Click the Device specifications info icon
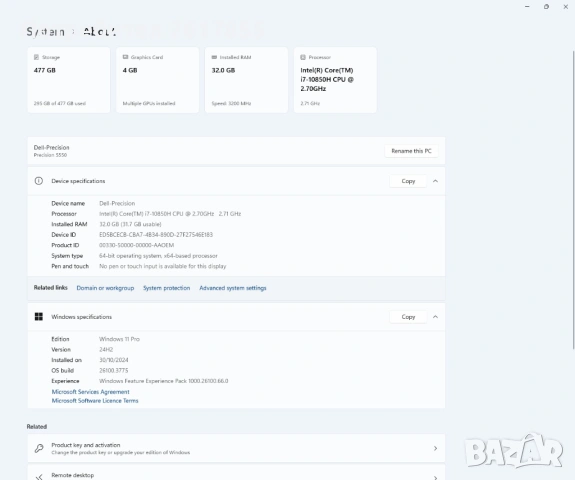This screenshot has height=480, width=575. [x=39, y=181]
